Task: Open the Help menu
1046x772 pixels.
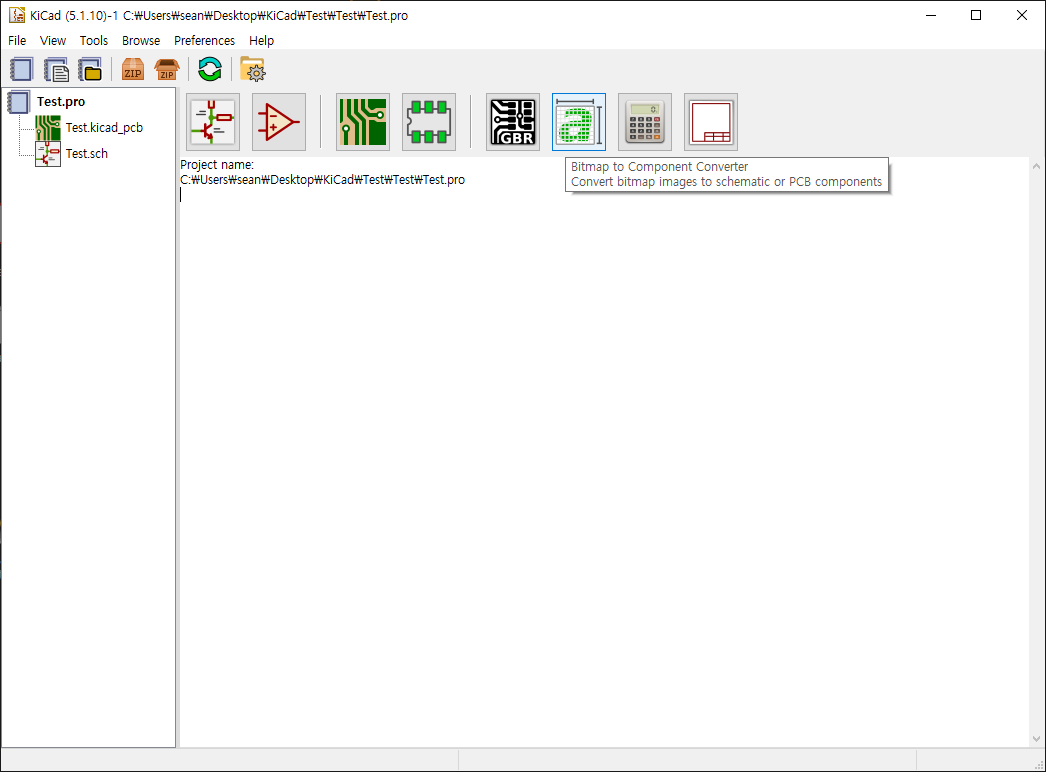Action: click(x=262, y=41)
